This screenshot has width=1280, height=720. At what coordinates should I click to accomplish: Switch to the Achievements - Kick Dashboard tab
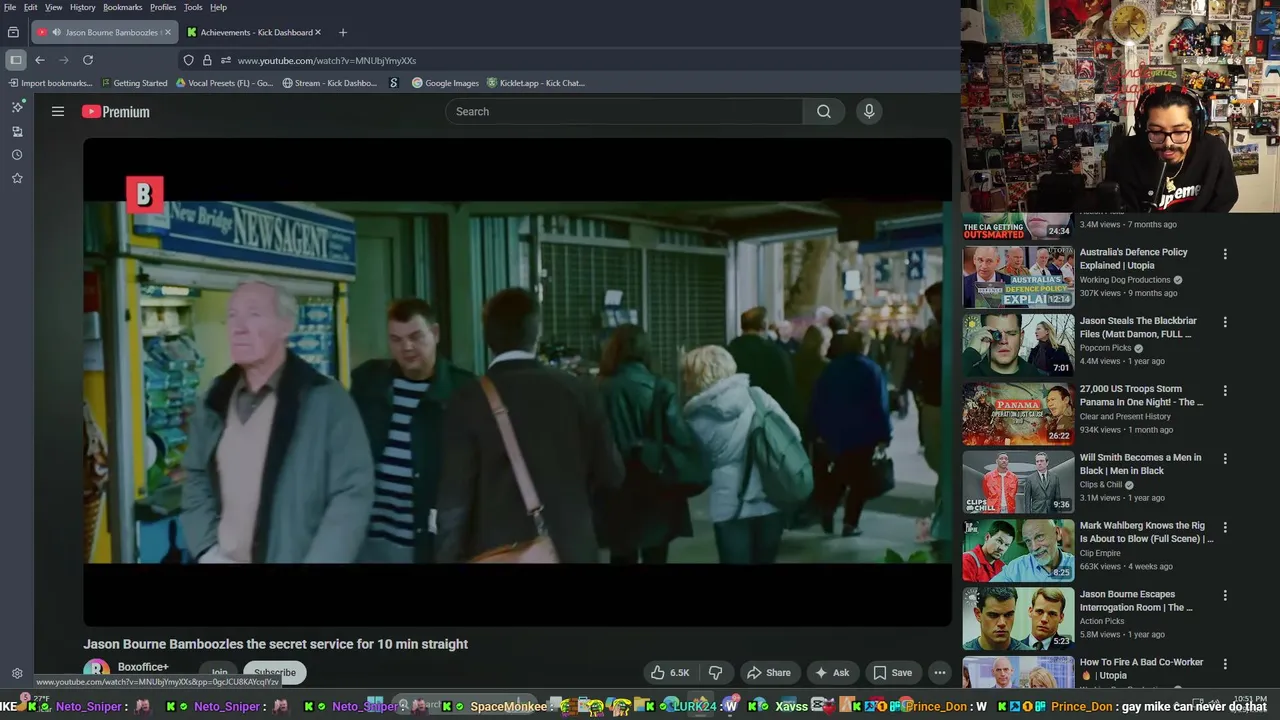(254, 32)
